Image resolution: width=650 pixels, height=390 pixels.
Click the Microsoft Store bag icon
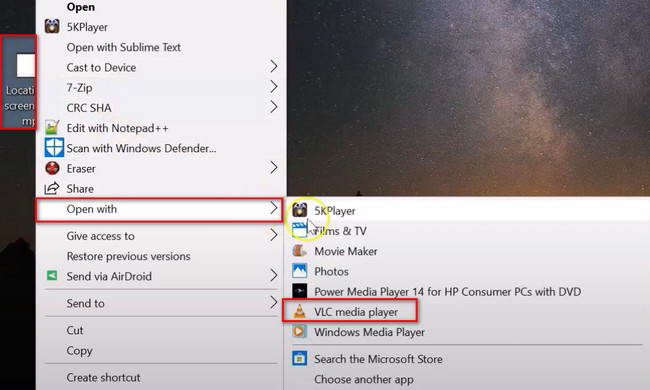tap(299, 359)
